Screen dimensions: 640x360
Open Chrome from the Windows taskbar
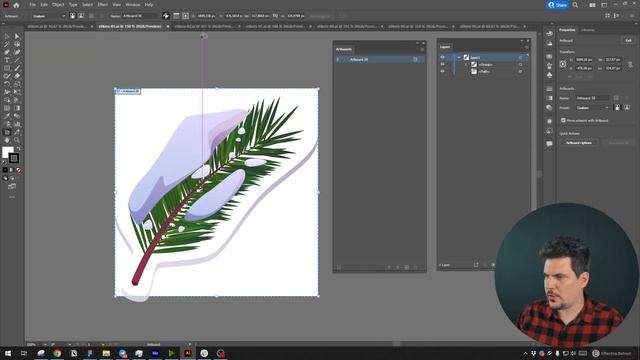[x=57, y=353]
